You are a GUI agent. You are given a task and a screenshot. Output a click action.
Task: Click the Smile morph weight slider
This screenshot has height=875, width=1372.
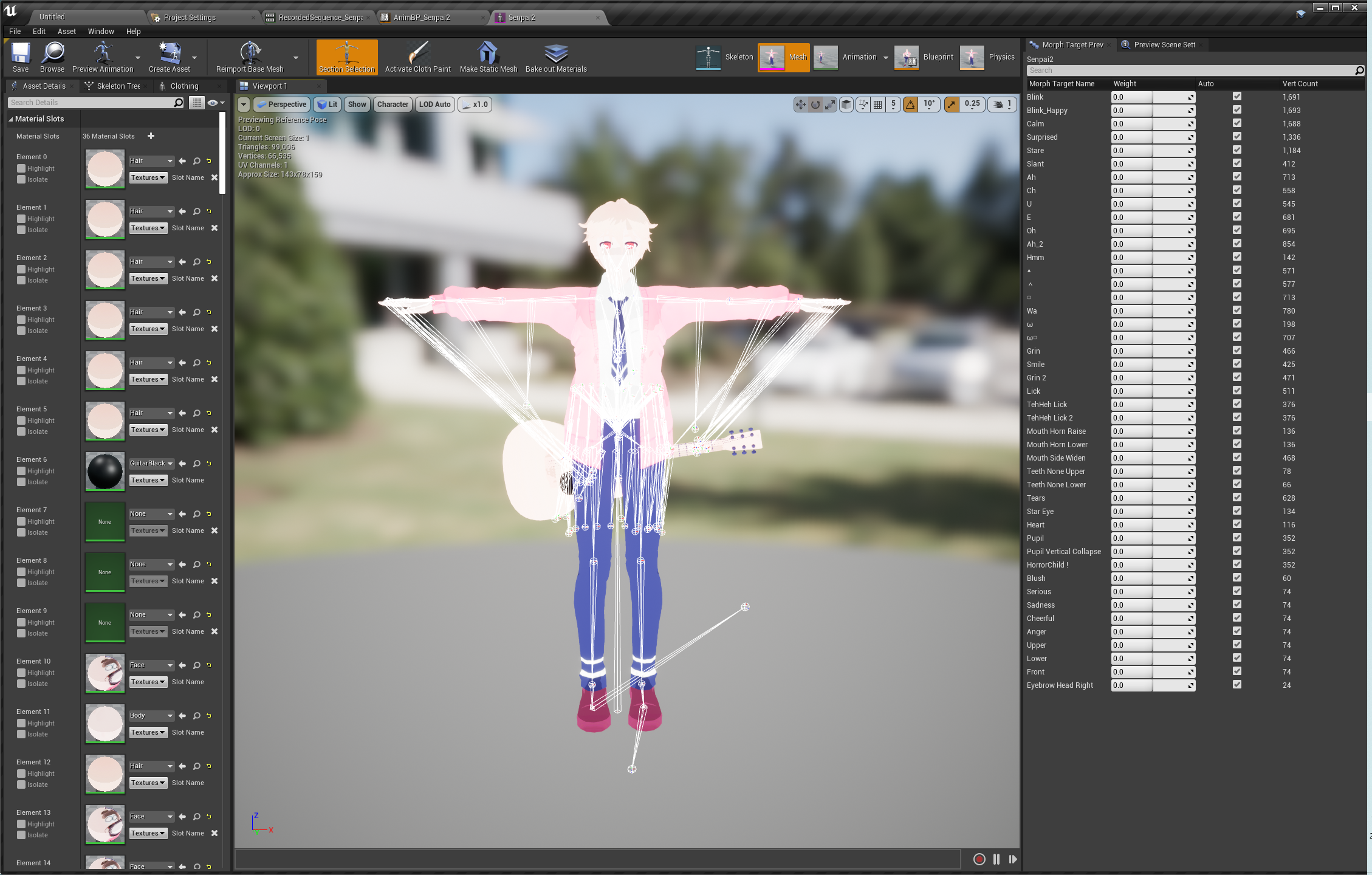pyautogui.click(x=1152, y=365)
